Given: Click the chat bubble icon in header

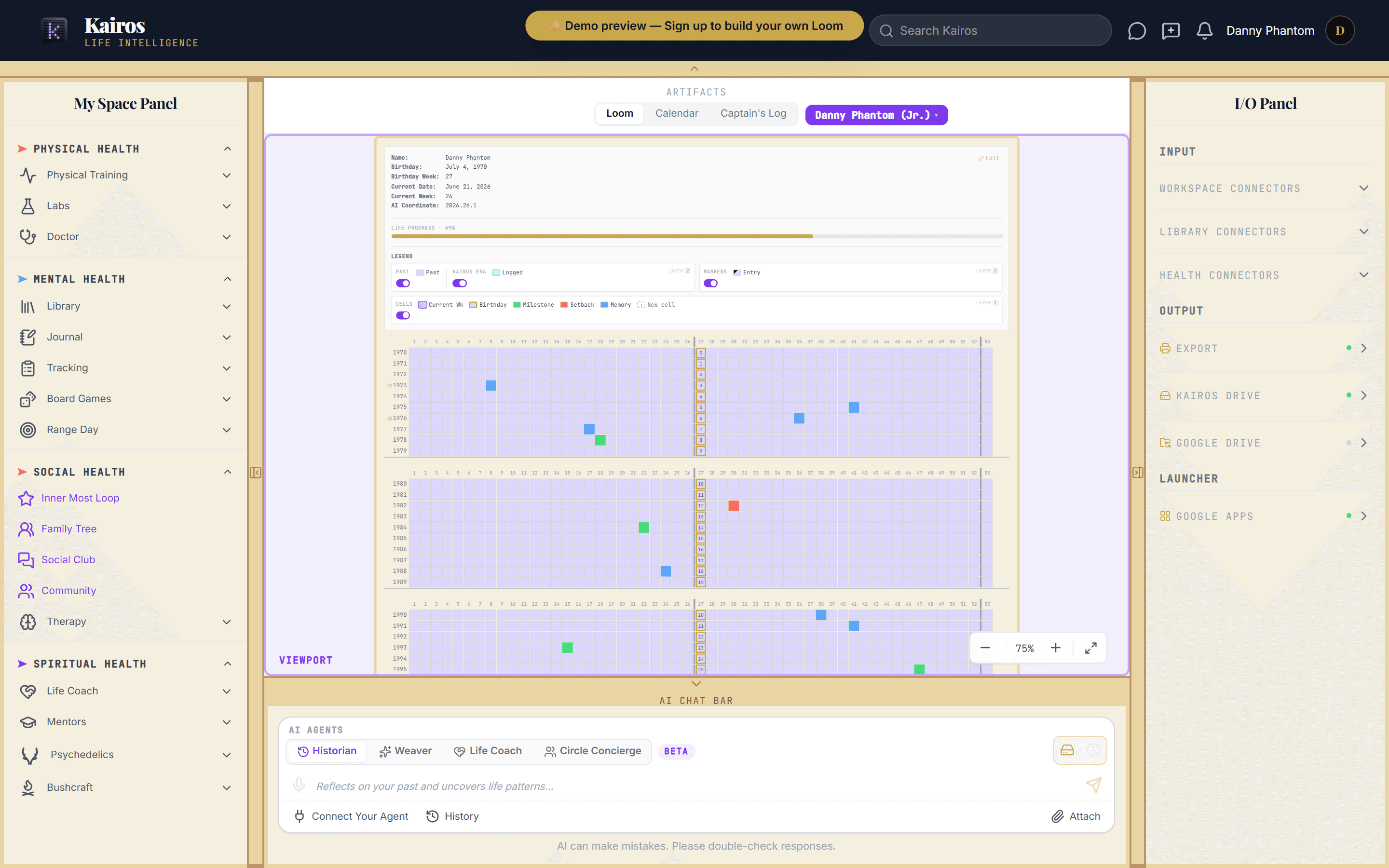Looking at the screenshot, I should [x=1136, y=30].
